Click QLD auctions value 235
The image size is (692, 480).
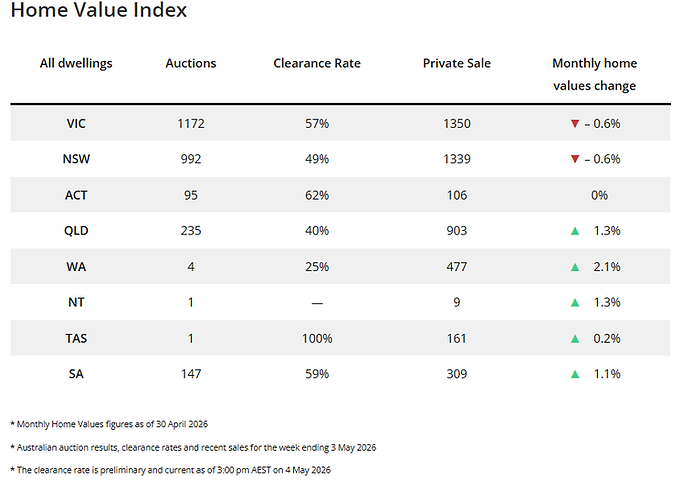tap(191, 231)
